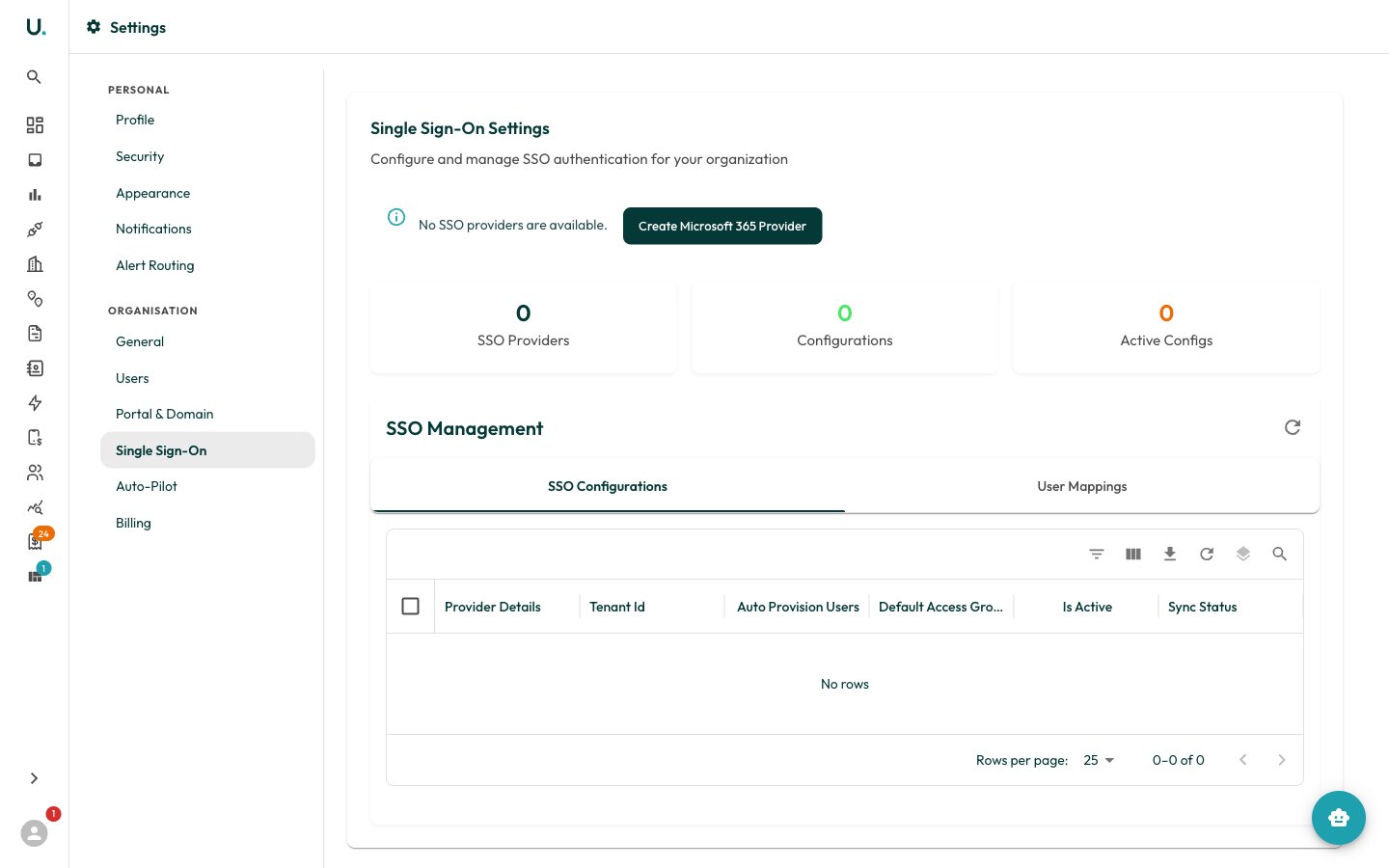Open Profile settings
This screenshot has width=1389, height=868.
click(x=207, y=121)
